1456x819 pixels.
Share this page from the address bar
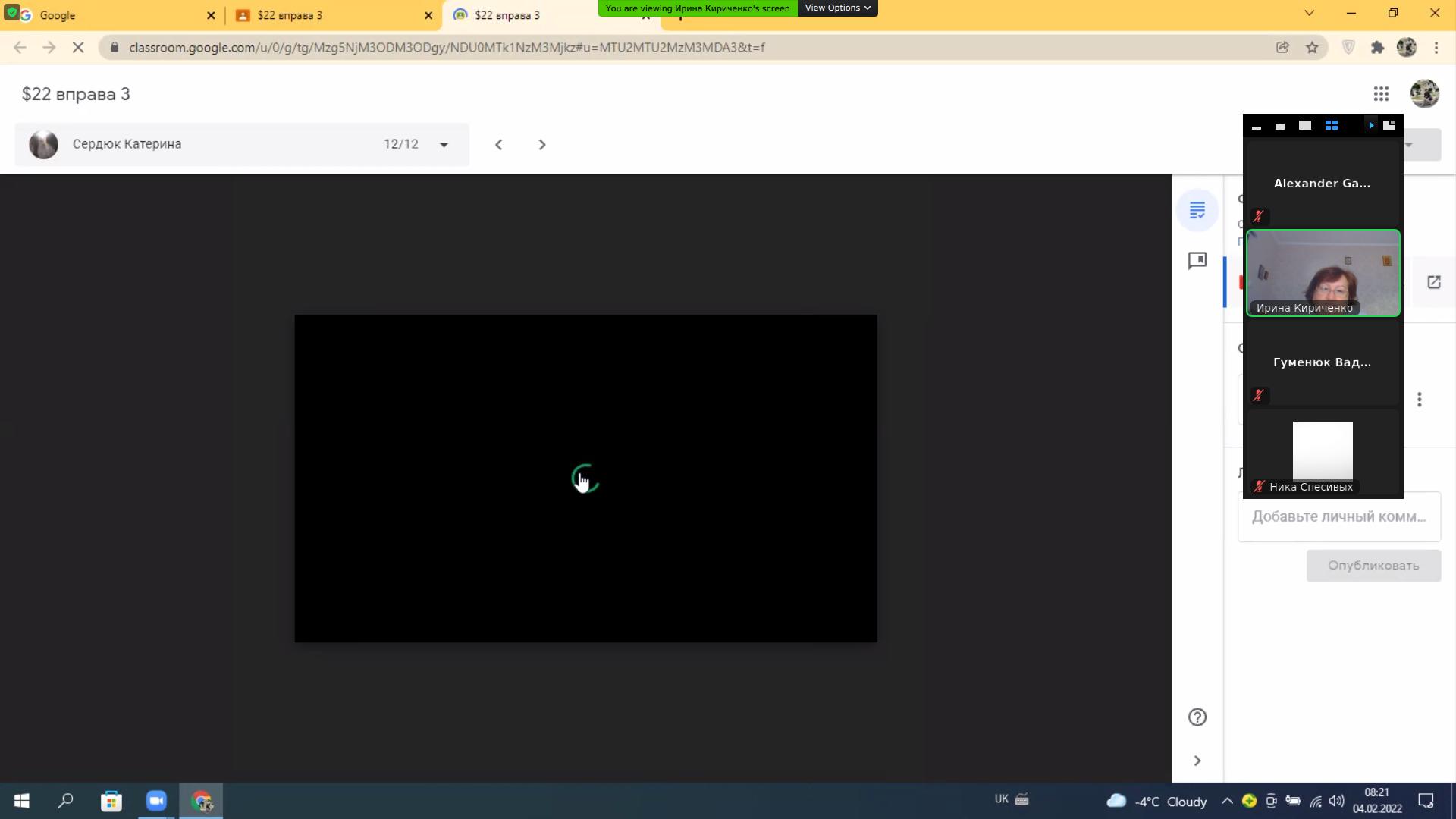tap(1282, 48)
